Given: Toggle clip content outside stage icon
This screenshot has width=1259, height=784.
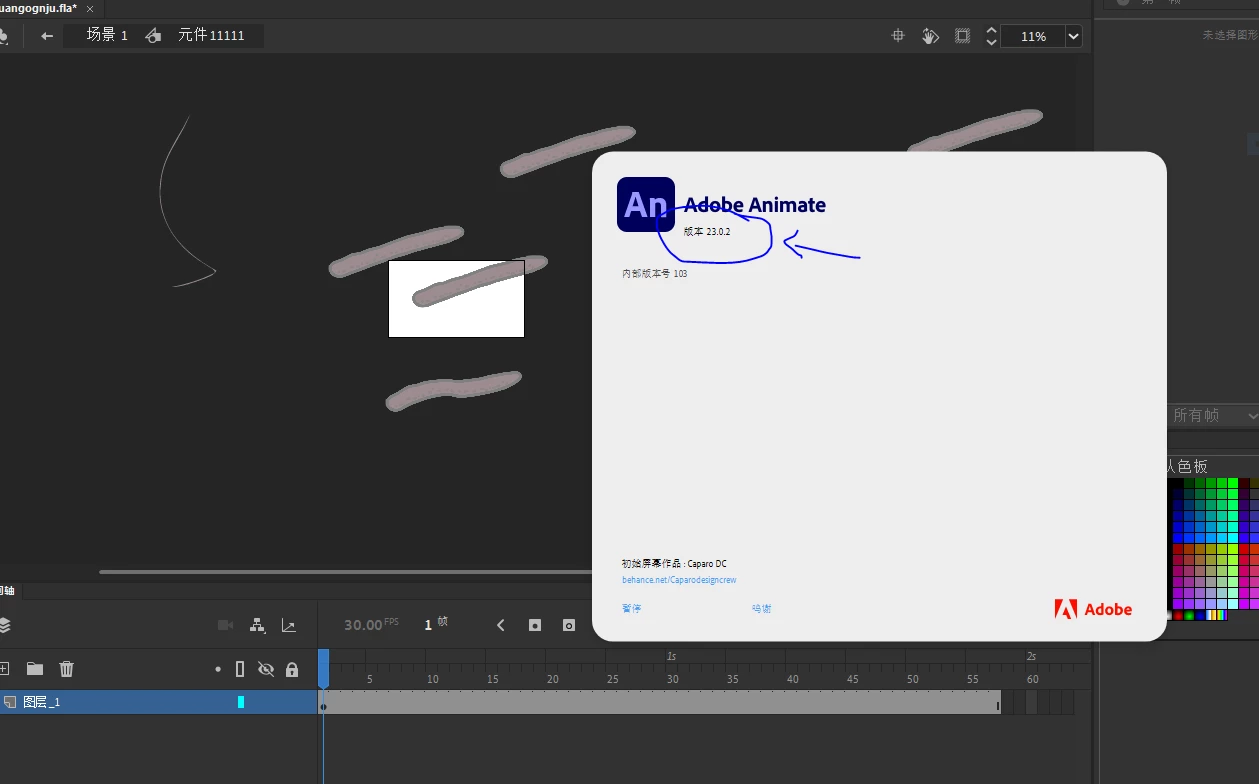Looking at the screenshot, I should coord(962,36).
